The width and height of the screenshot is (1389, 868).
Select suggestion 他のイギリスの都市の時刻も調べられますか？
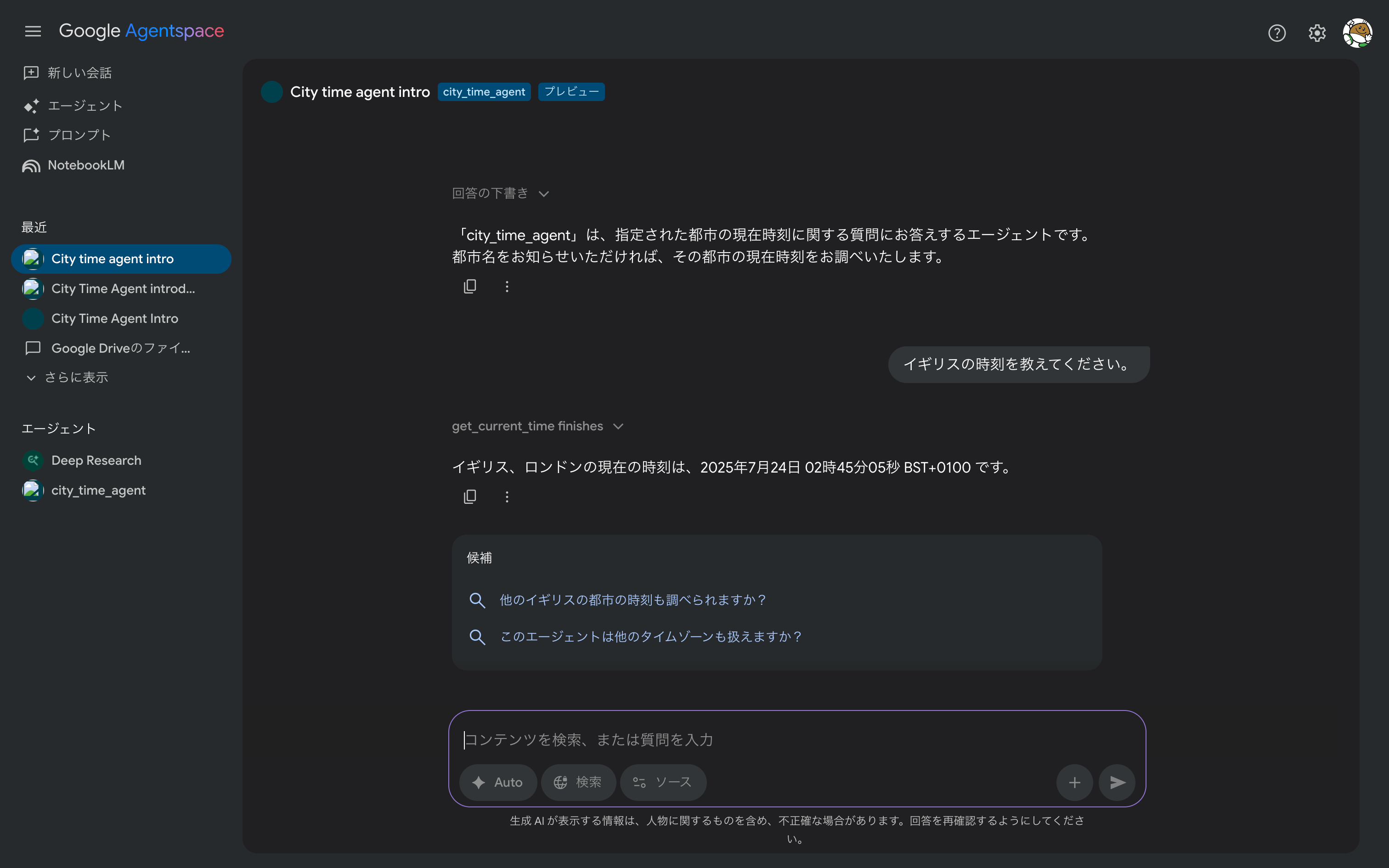[x=633, y=600]
